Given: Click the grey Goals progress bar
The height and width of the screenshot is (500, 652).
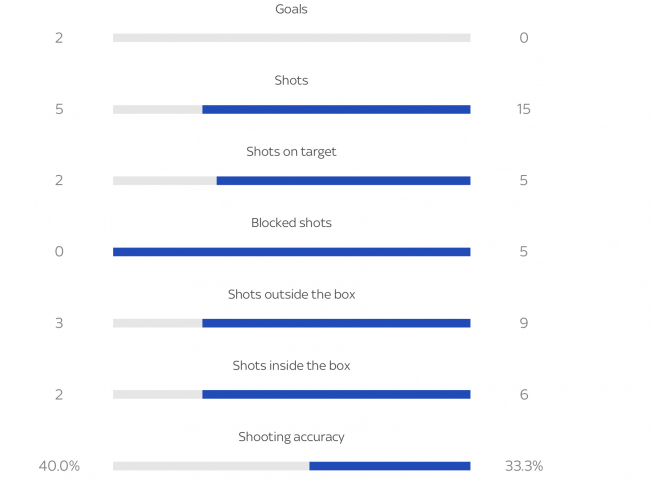Looking at the screenshot, I should pyautogui.click(x=291, y=38).
